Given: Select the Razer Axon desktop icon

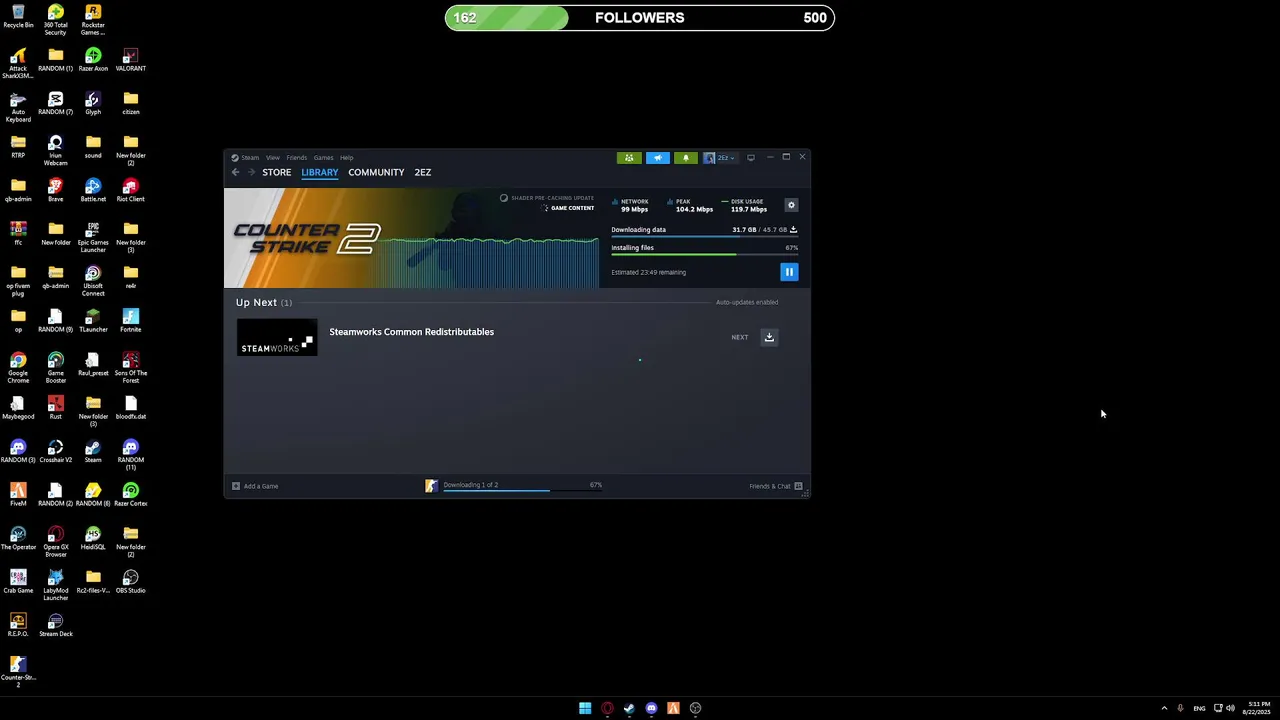Looking at the screenshot, I should (x=93, y=60).
